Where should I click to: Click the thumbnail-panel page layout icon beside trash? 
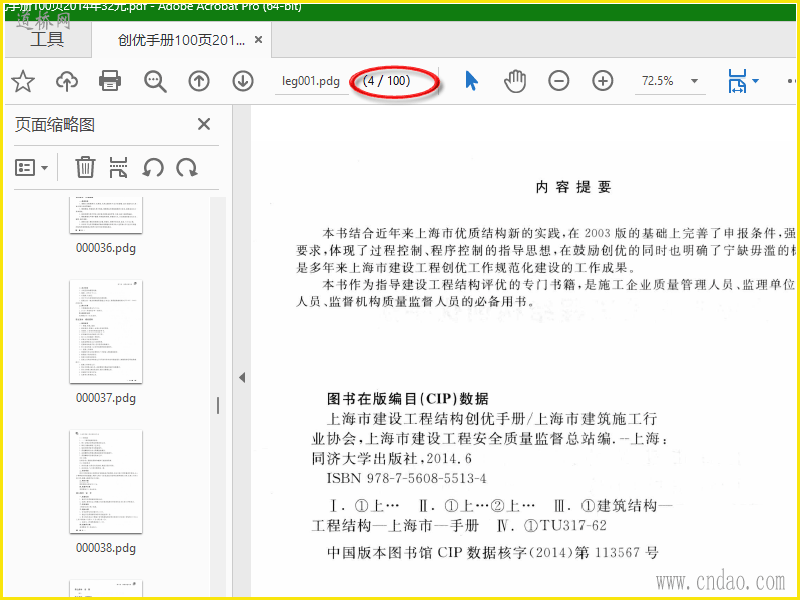point(118,167)
